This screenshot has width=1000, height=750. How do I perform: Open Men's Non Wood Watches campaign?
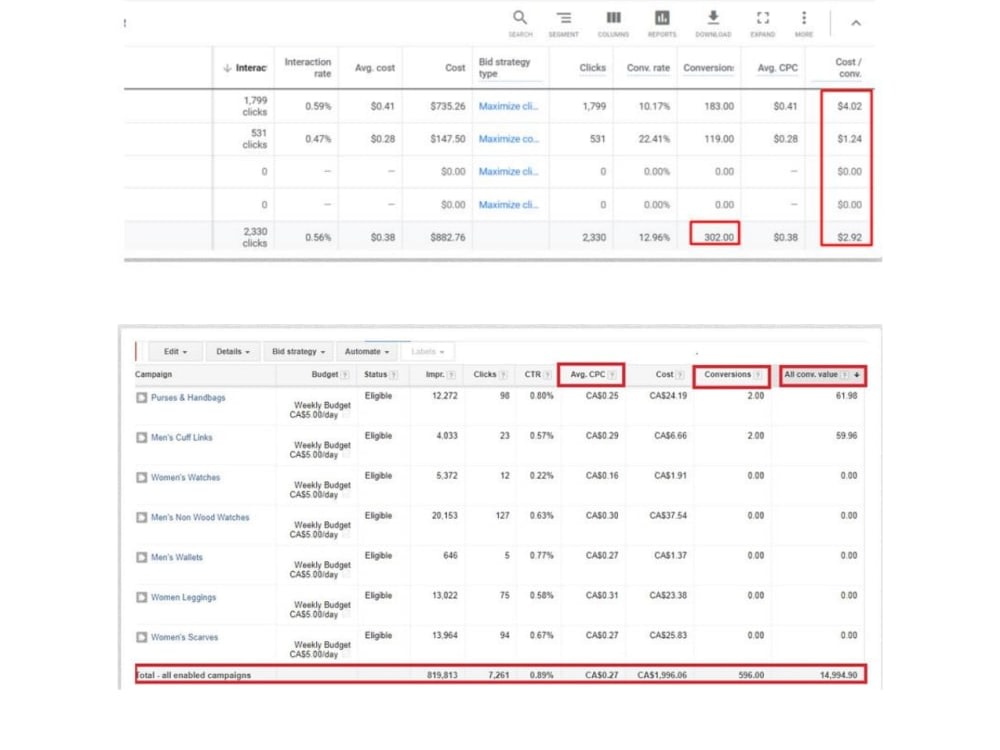(200, 518)
